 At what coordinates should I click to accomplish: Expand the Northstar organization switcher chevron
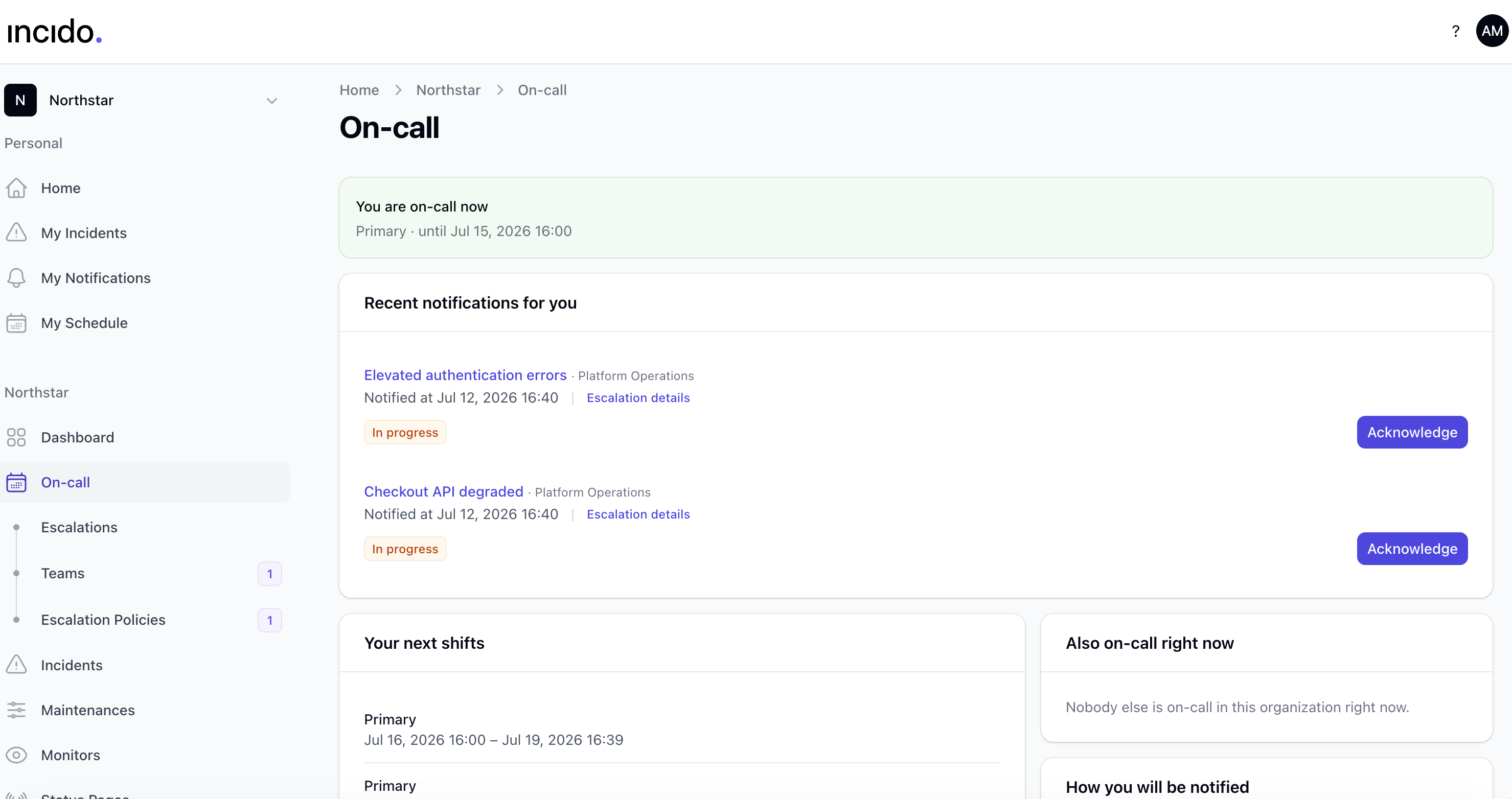coord(272,101)
